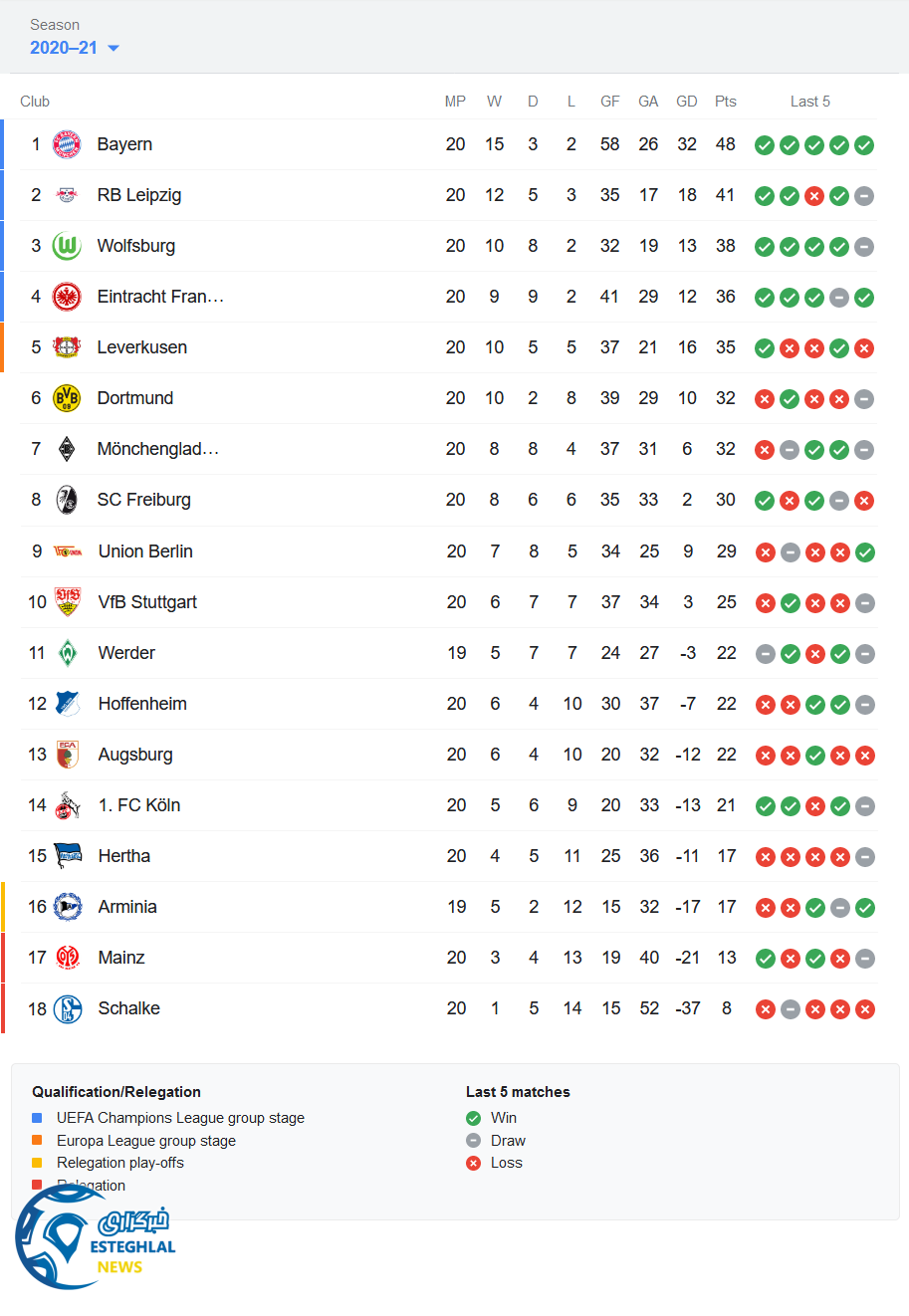Image resolution: width=909 pixels, height=1316 pixels.
Task: Click the Hertha flag logo icon
Action: pyautogui.click(x=68, y=856)
